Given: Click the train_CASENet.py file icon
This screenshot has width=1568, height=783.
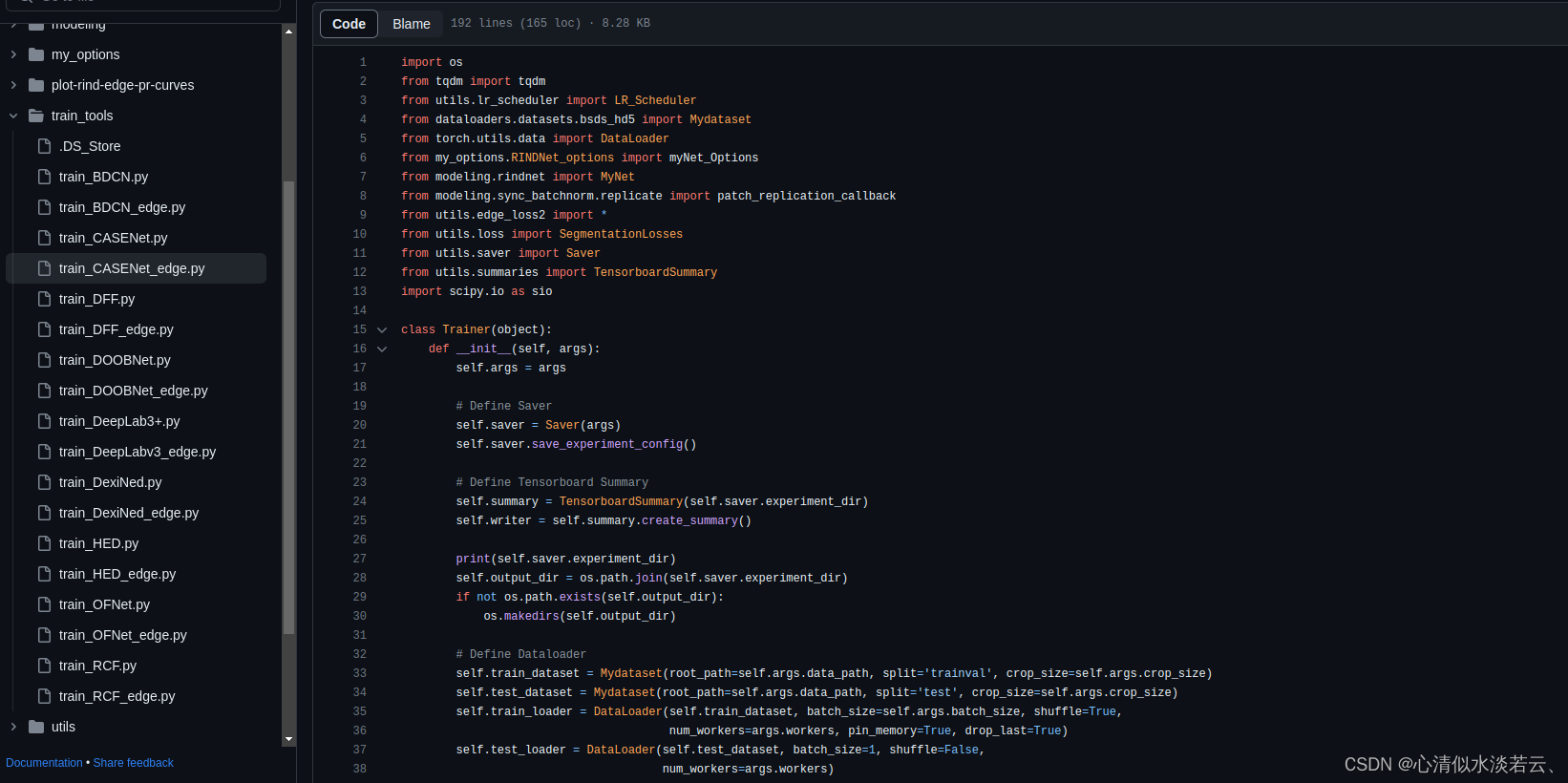Looking at the screenshot, I should click(44, 238).
